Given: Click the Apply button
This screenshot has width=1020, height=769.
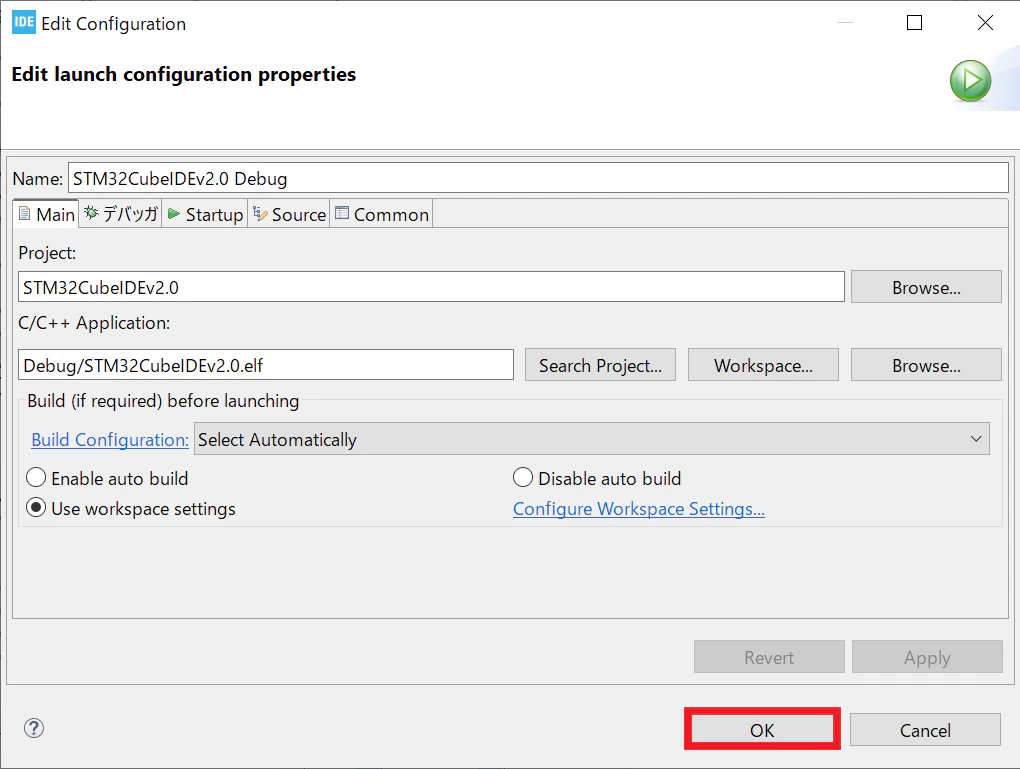Looking at the screenshot, I should tap(927, 656).
